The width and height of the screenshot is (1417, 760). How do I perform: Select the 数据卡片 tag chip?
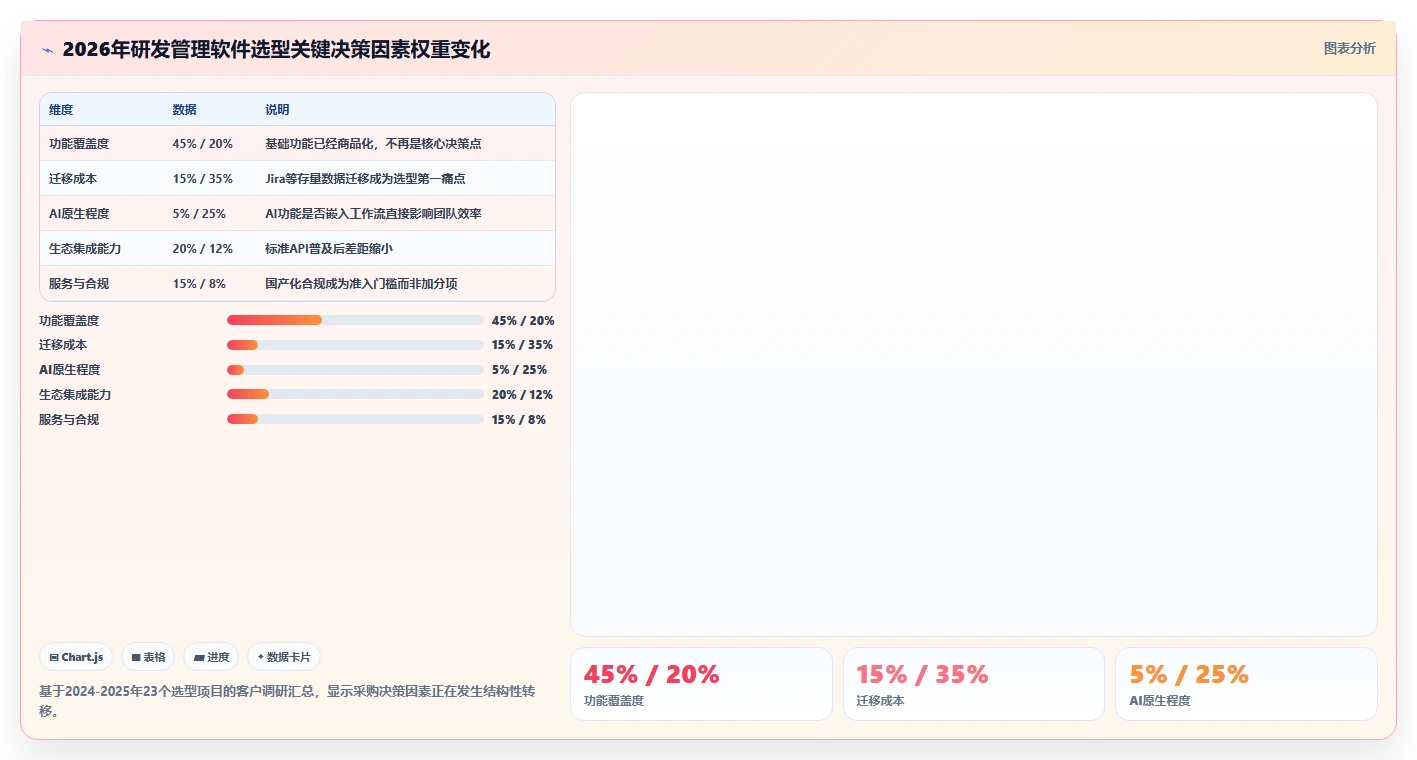pos(284,657)
